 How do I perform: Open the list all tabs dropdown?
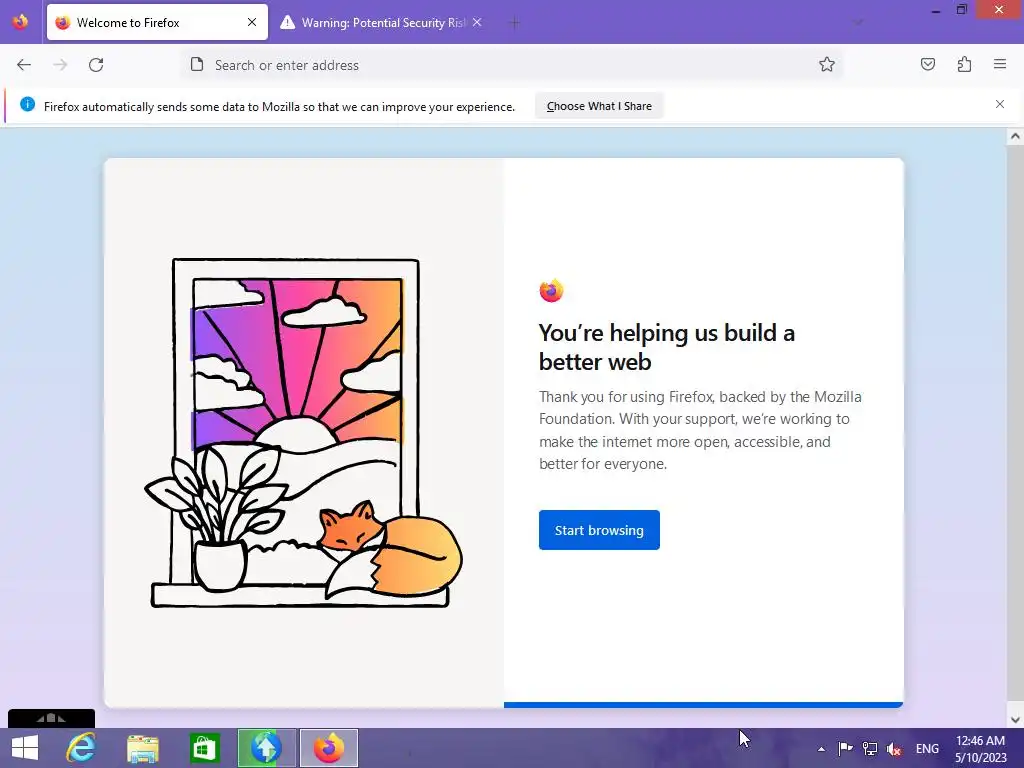858,22
